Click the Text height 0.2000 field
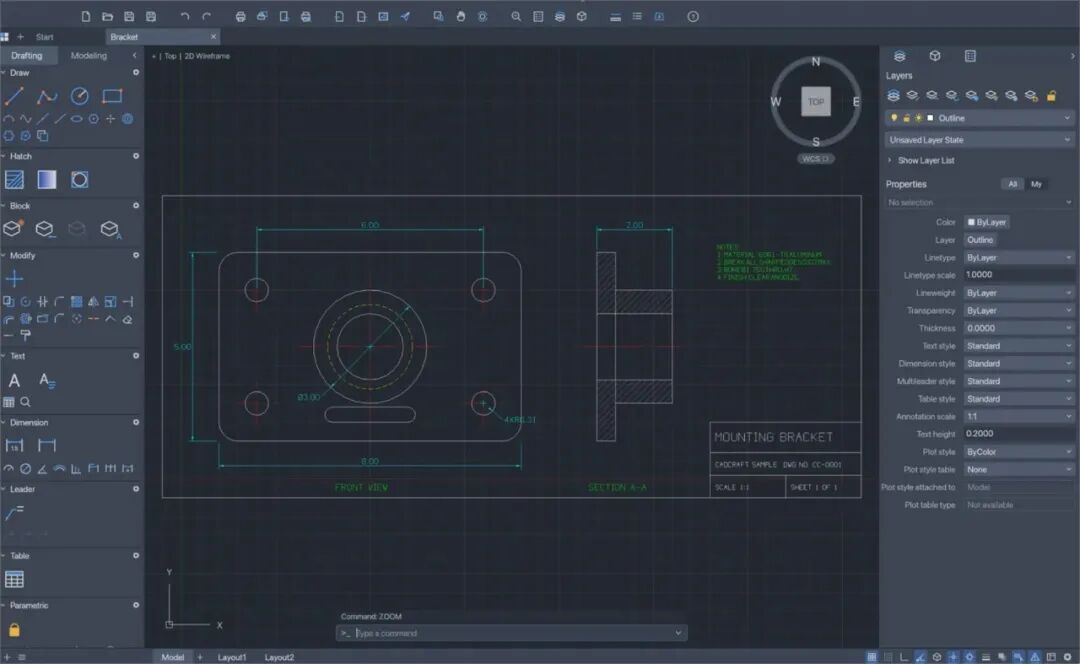The image size is (1080, 664). point(1019,434)
